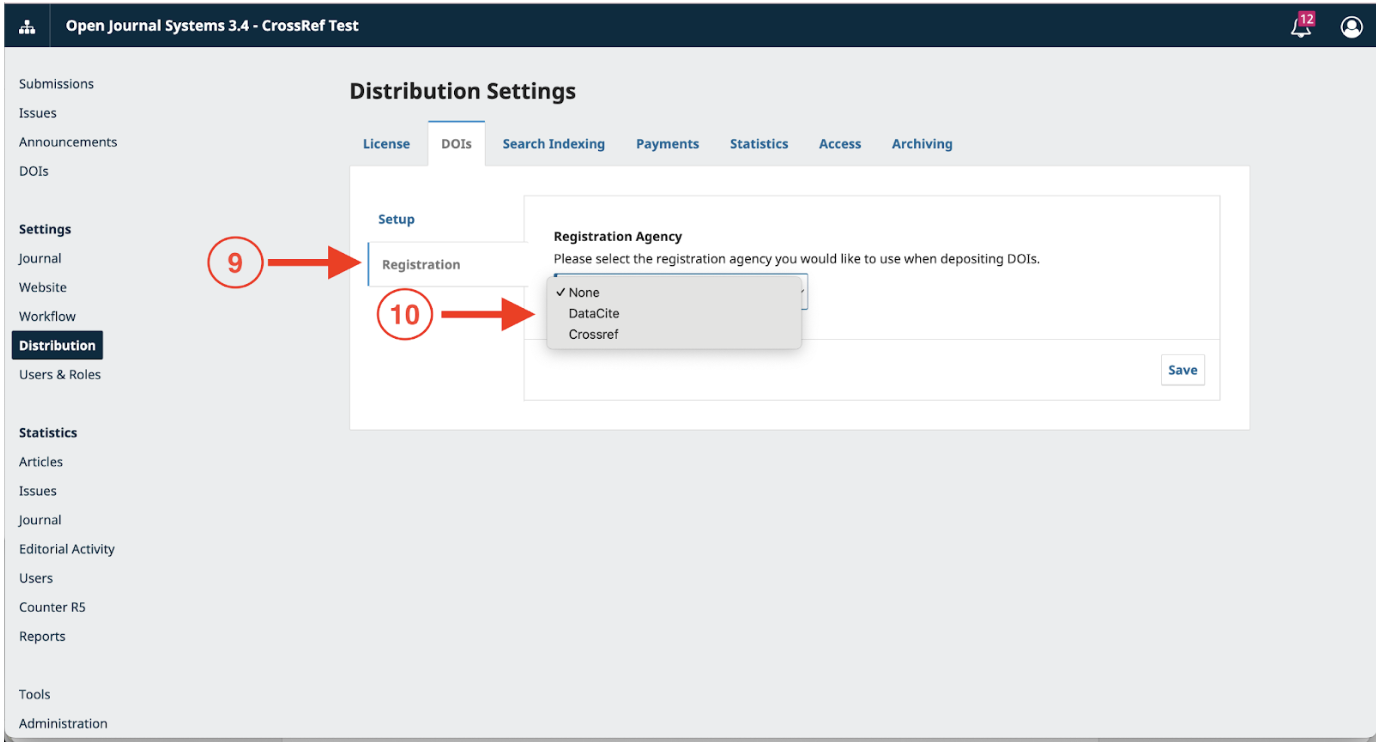
Task: Go to Administration in the sidebar
Action: pyautogui.click(x=62, y=723)
